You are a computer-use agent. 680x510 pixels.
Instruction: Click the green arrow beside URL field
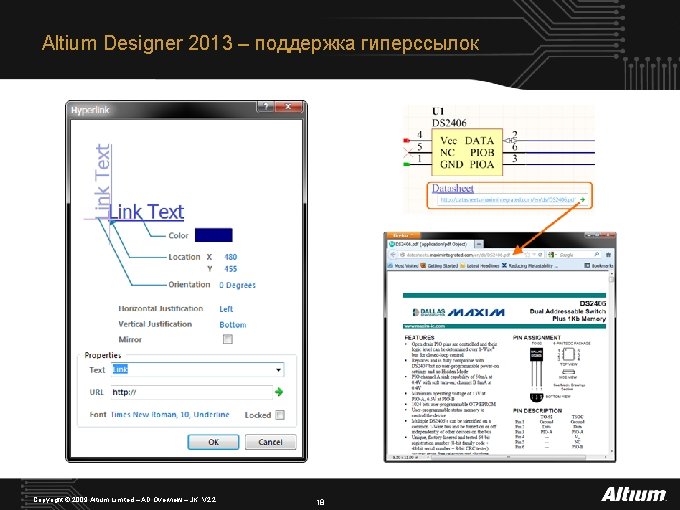coord(279,392)
